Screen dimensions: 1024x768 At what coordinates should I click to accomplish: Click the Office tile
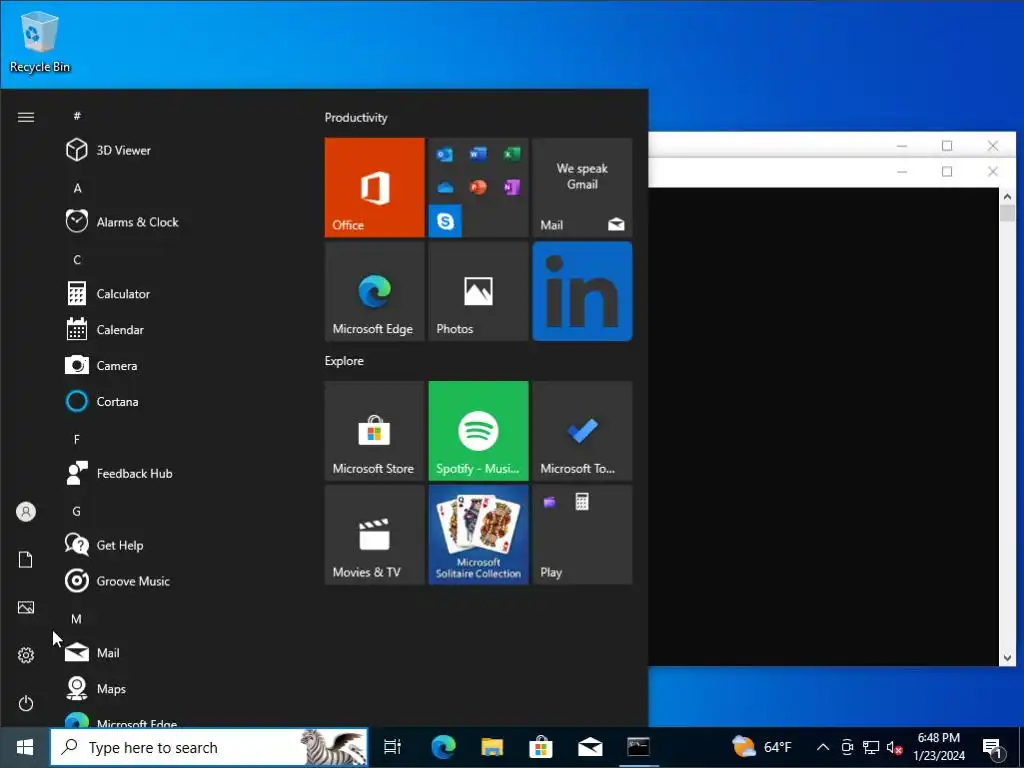(x=374, y=187)
